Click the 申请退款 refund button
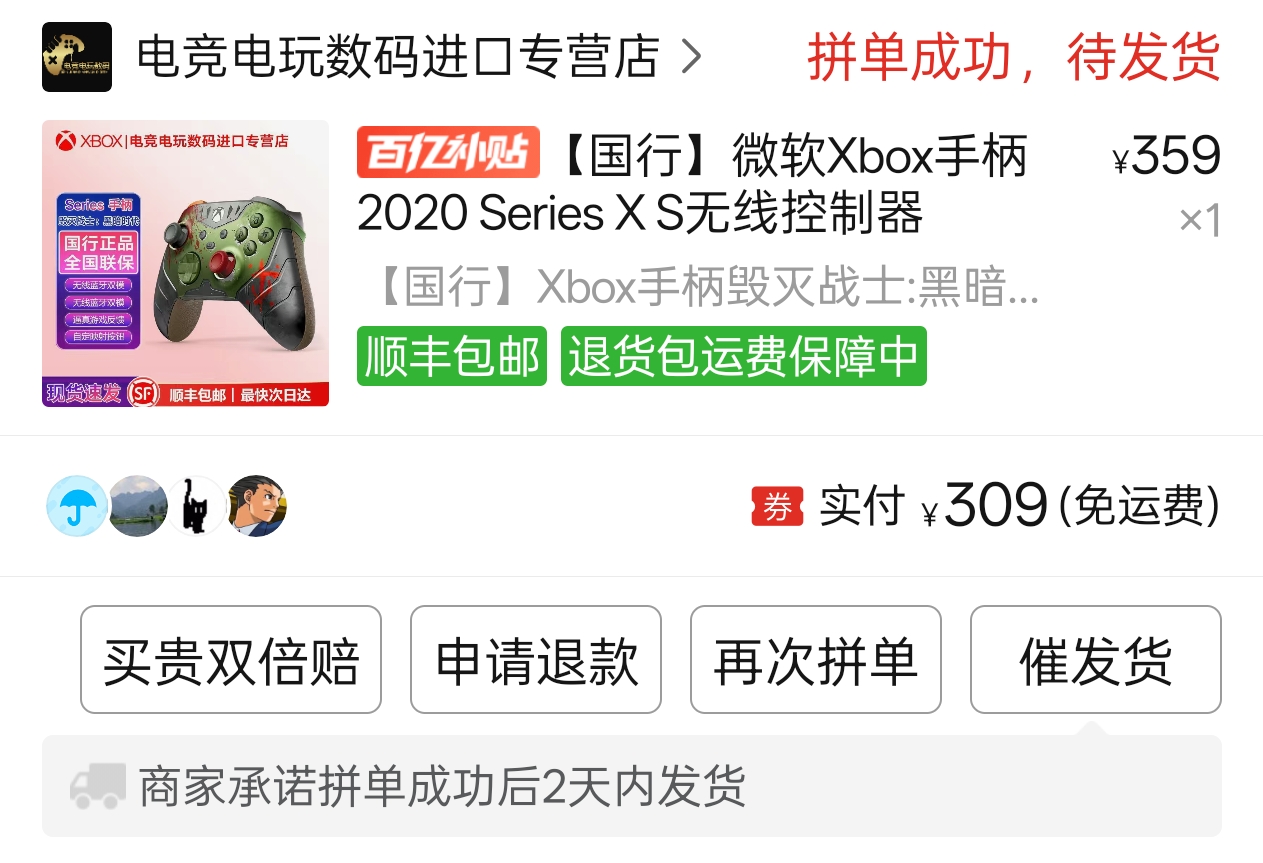1263x863 pixels. [x=536, y=660]
